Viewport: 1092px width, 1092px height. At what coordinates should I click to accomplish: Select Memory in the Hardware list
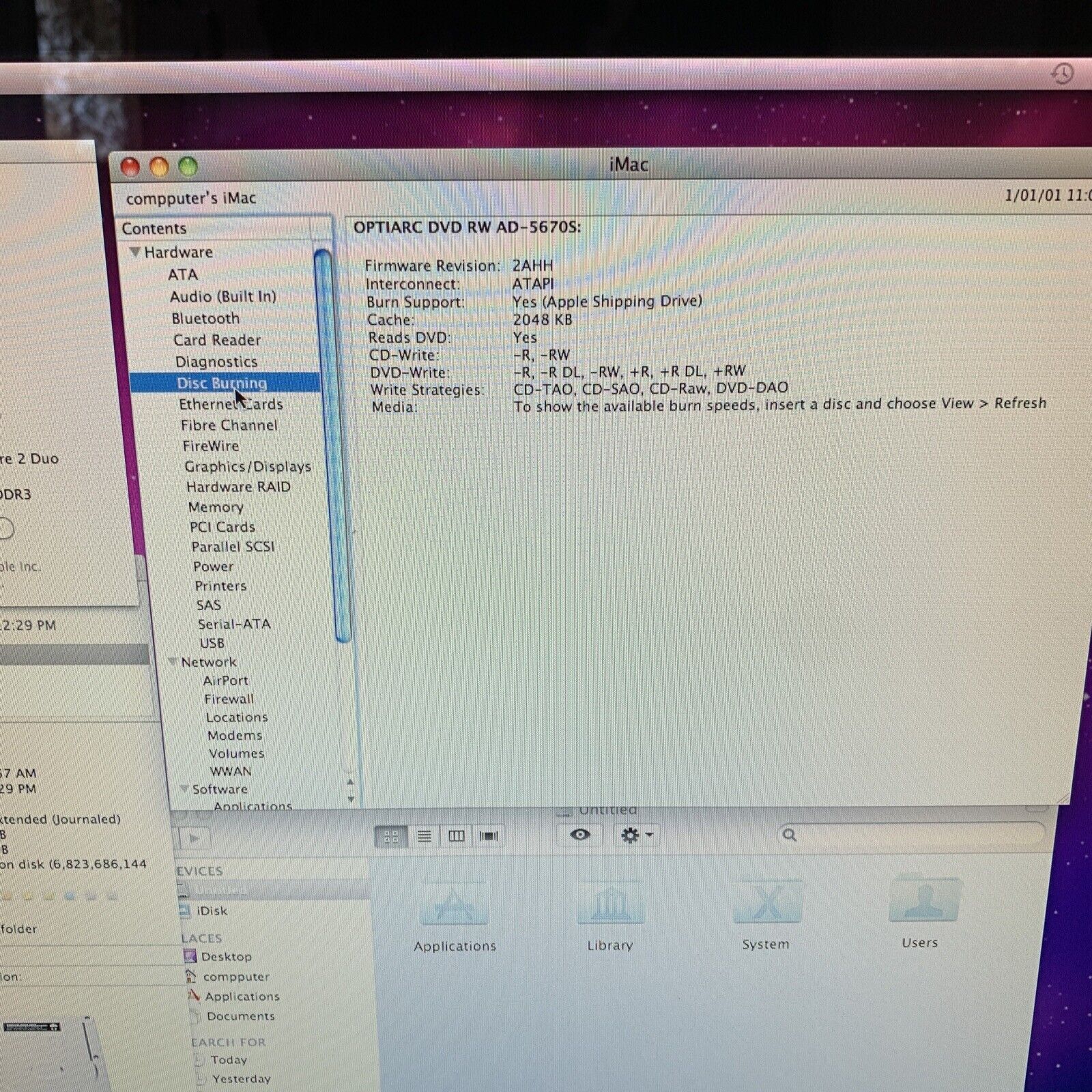pyautogui.click(x=216, y=507)
